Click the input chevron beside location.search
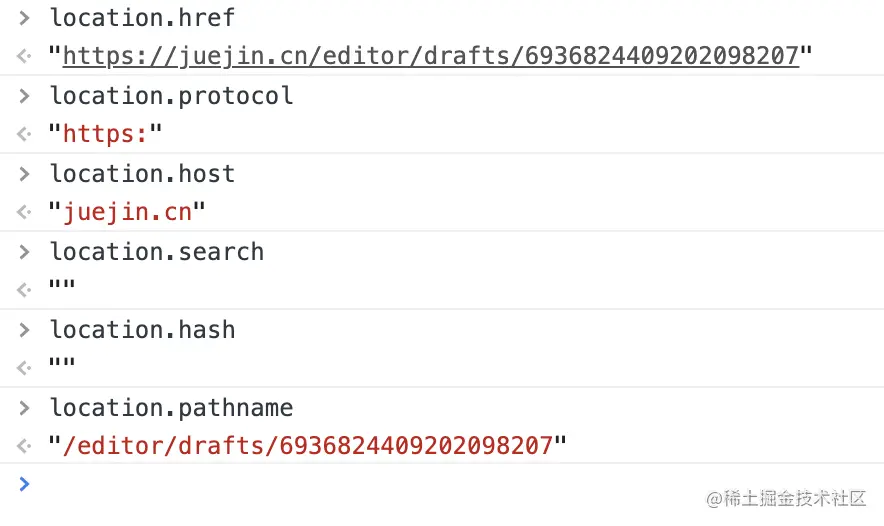Viewport: 884px width, 526px height. pyautogui.click(x=25, y=251)
